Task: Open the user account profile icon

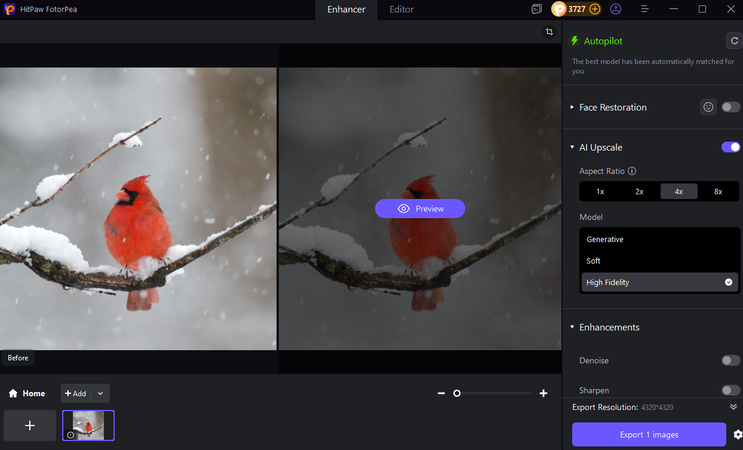Action: click(x=616, y=9)
